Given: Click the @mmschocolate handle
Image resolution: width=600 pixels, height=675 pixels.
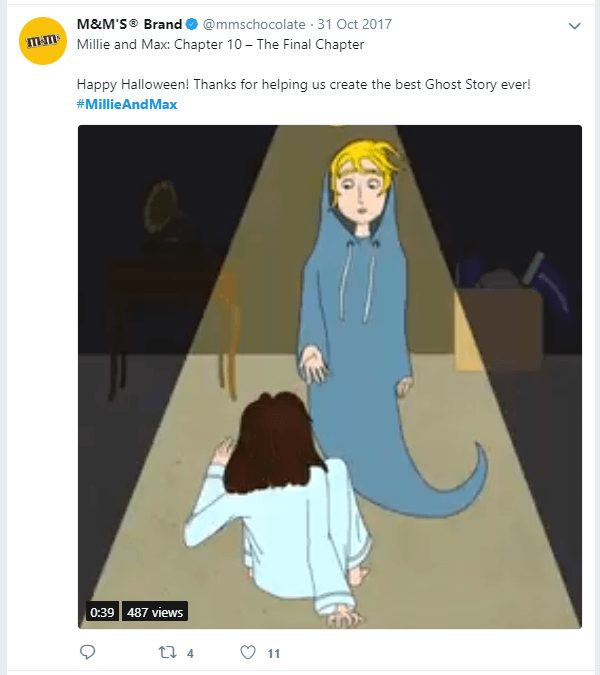Looking at the screenshot, I should click(248, 25).
